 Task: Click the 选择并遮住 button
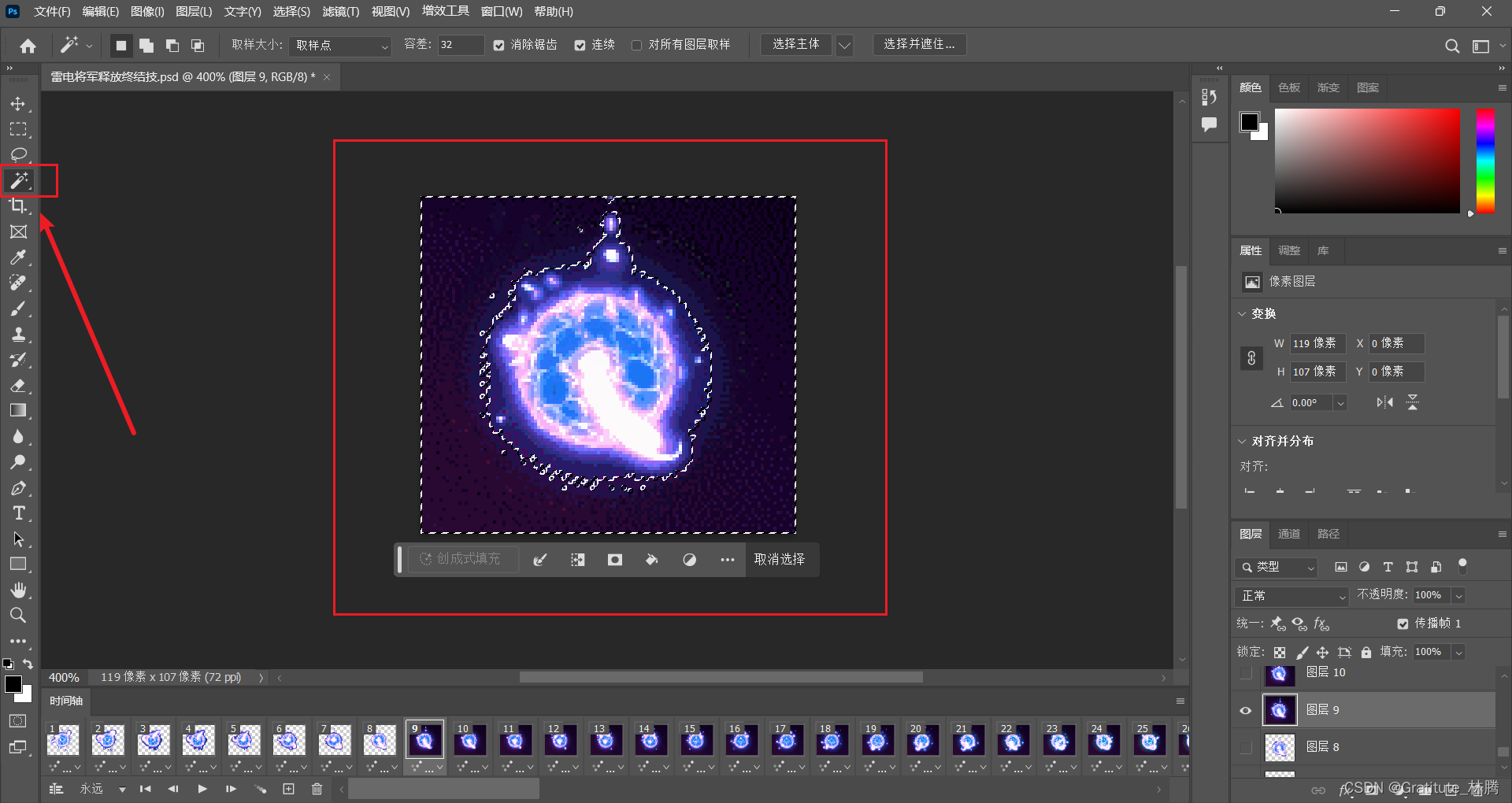point(919,45)
